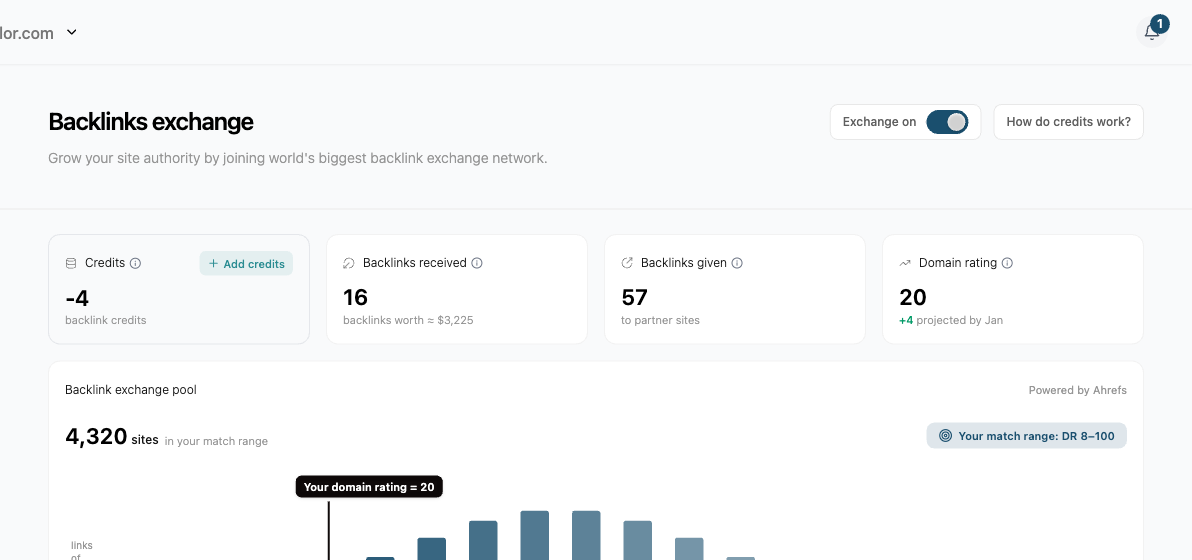Show info tooltip next to Credits
The height and width of the screenshot is (560, 1192).
[x=135, y=263]
